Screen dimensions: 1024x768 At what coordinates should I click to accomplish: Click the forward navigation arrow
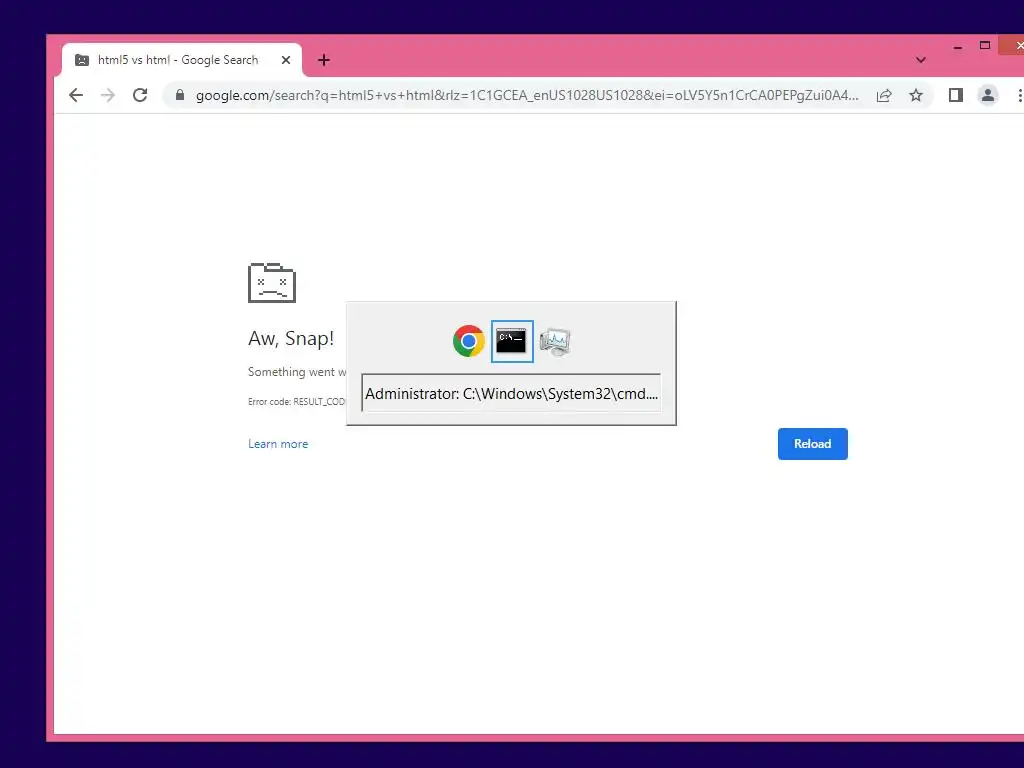108,95
